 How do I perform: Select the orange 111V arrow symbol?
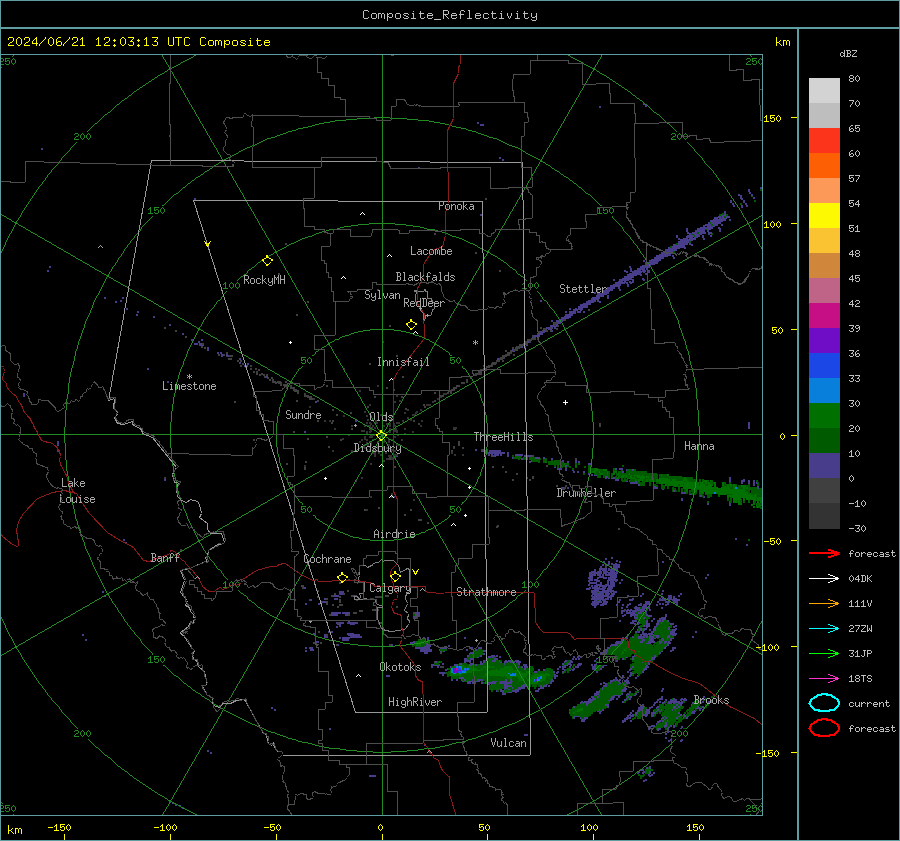click(824, 603)
